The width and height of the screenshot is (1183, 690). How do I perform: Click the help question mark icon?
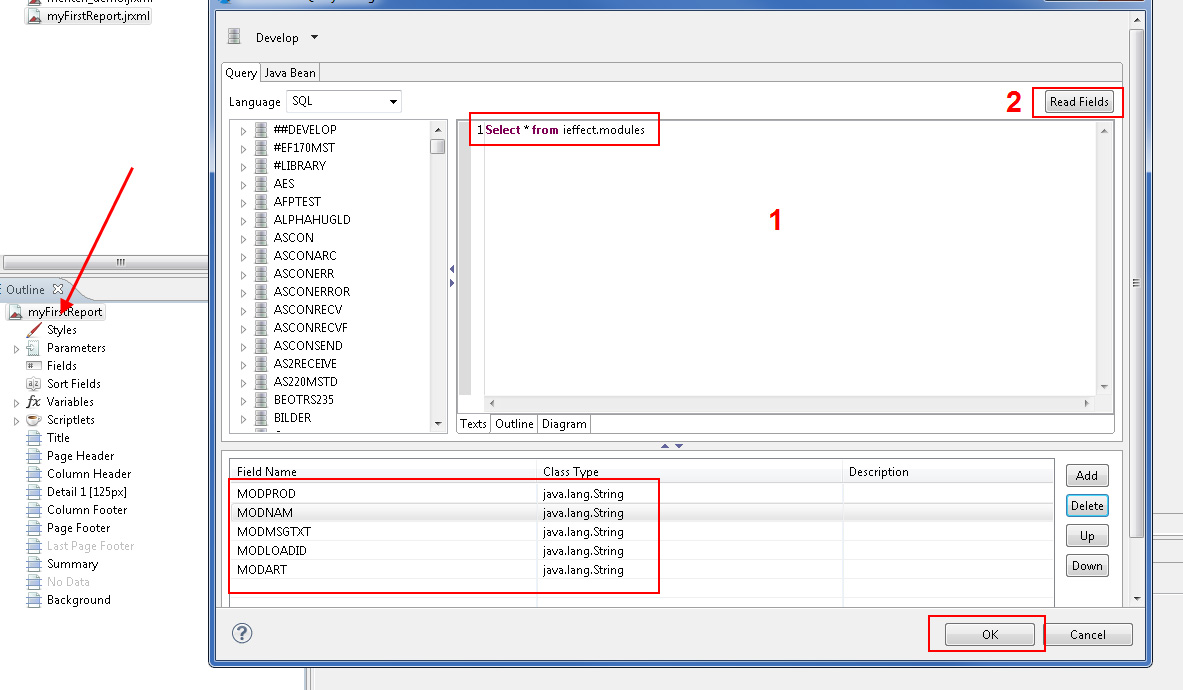point(242,633)
